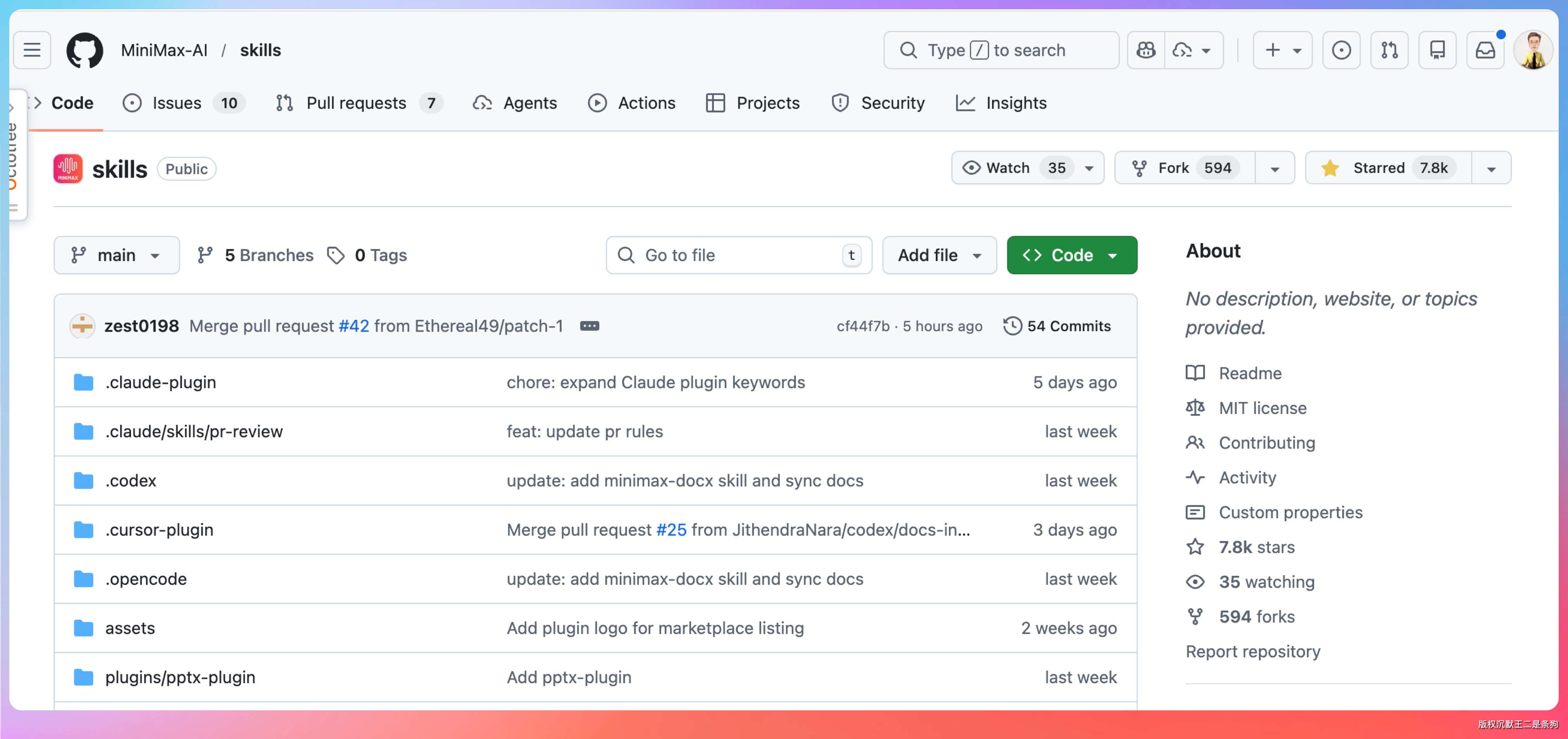Screen dimensions: 1568x739
Task: Open pull request #42 link
Action: pyautogui.click(x=354, y=326)
